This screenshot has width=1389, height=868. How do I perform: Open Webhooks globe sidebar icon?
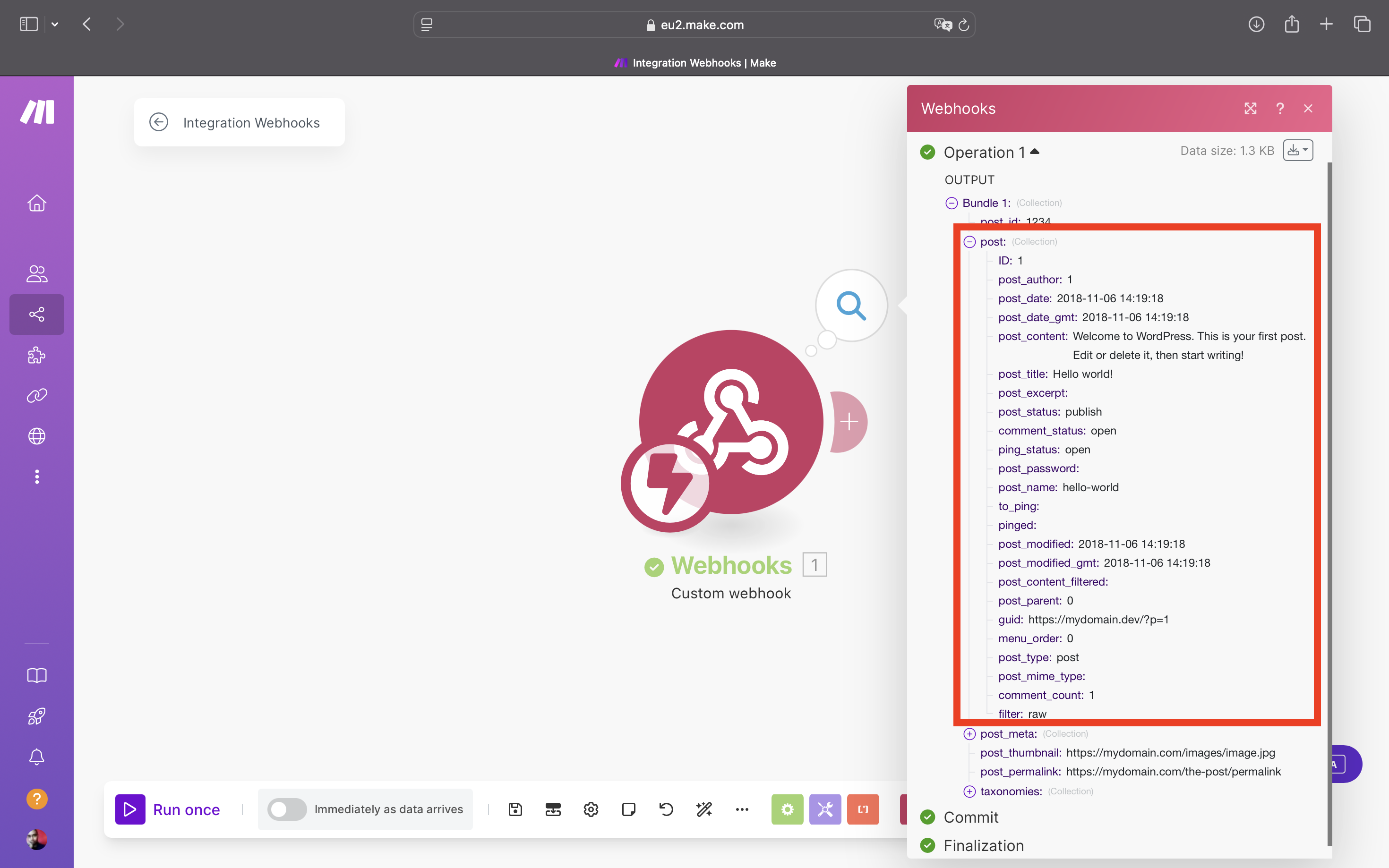click(37, 436)
